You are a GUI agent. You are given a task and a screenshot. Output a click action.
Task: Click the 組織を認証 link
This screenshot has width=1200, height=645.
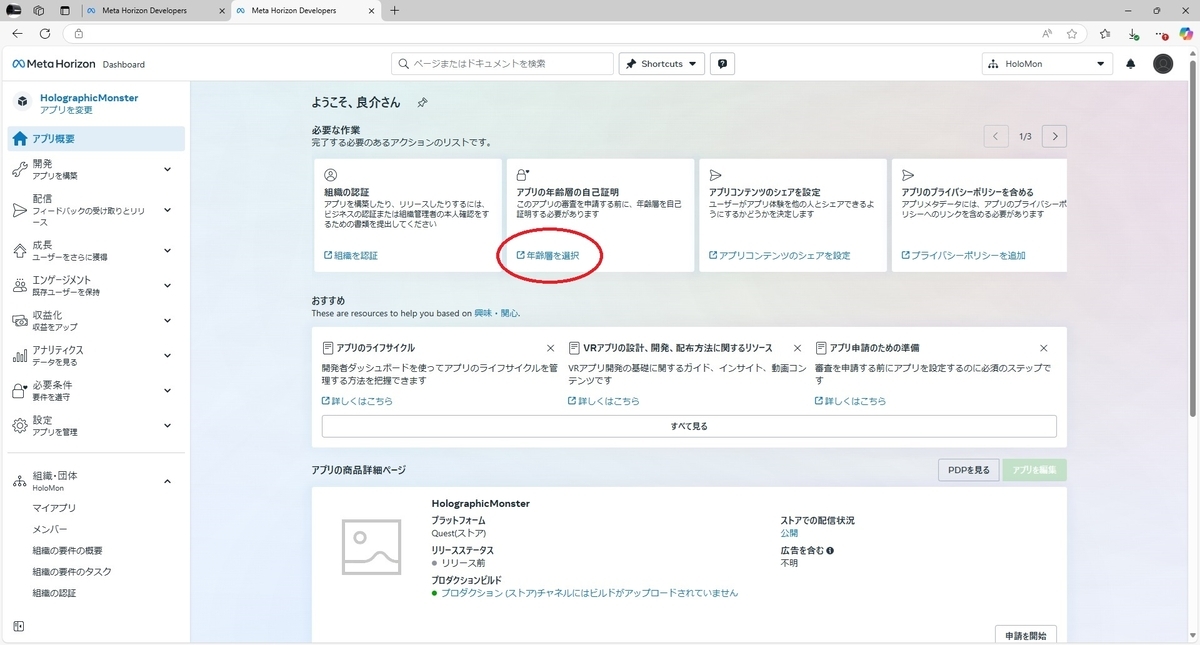tap(351, 256)
